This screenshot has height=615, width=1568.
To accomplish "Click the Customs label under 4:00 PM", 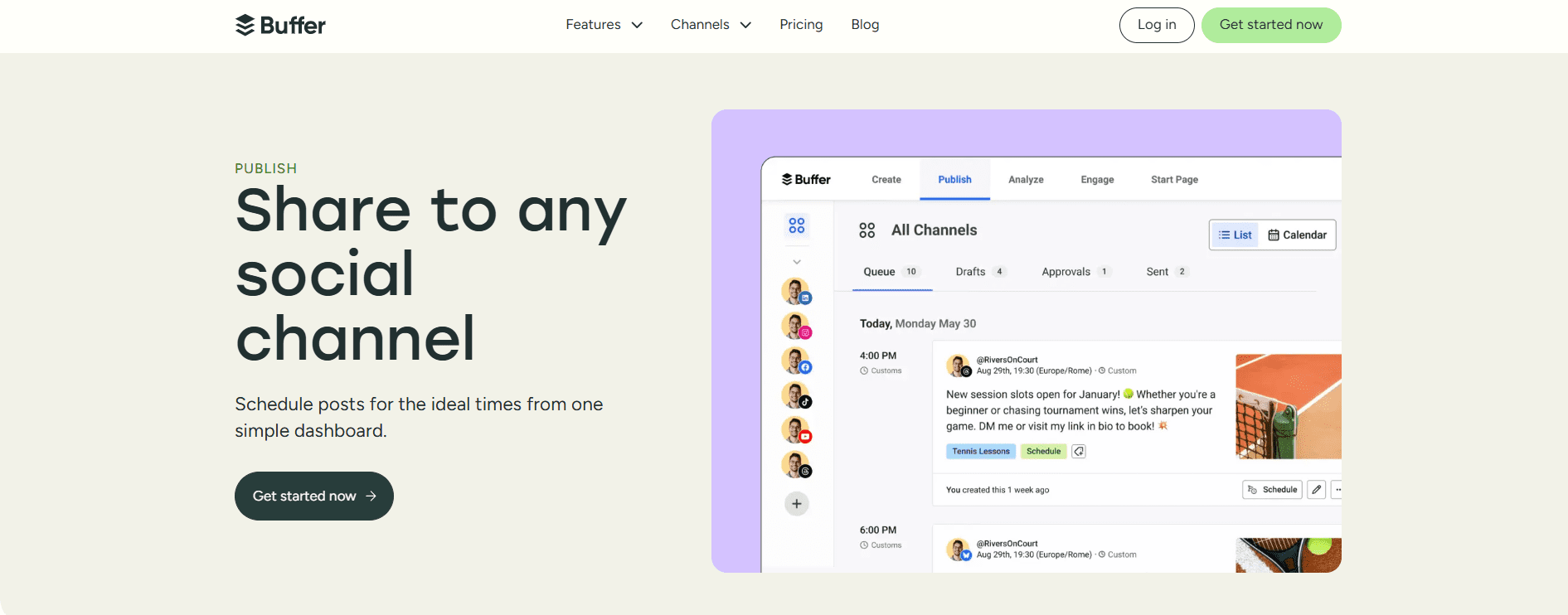I will [881, 370].
